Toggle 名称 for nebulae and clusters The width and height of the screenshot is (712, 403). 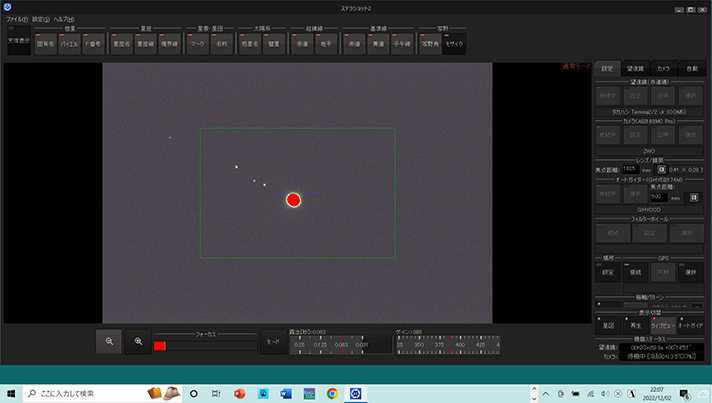click(x=222, y=44)
